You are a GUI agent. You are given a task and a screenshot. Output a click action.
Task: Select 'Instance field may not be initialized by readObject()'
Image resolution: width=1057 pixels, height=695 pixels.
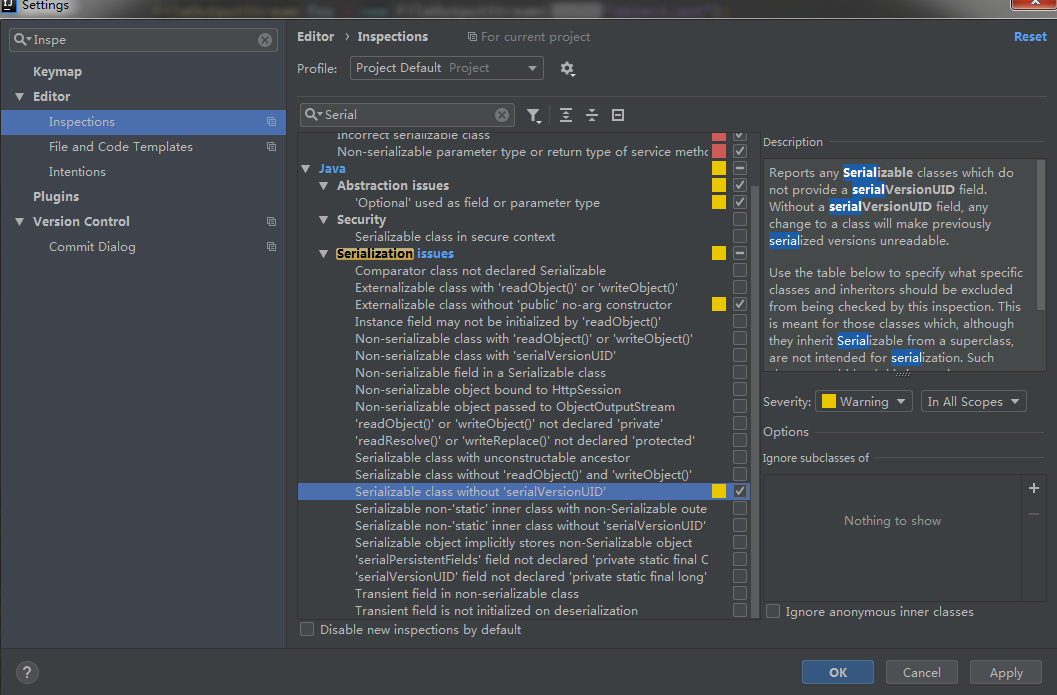click(508, 322)
